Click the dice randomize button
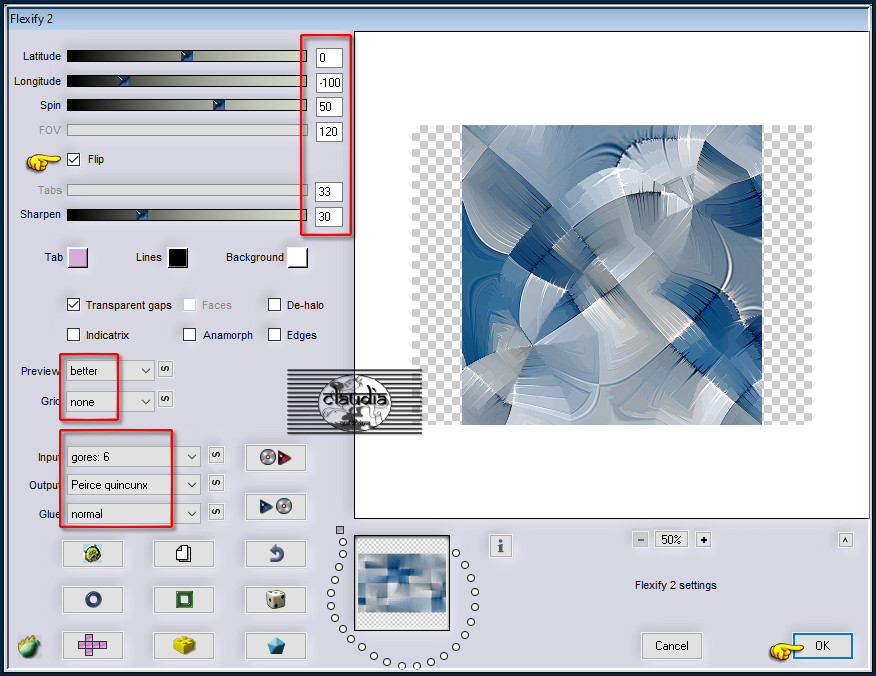This screenshot has width=876, height=676. click(x=275, y=599)
